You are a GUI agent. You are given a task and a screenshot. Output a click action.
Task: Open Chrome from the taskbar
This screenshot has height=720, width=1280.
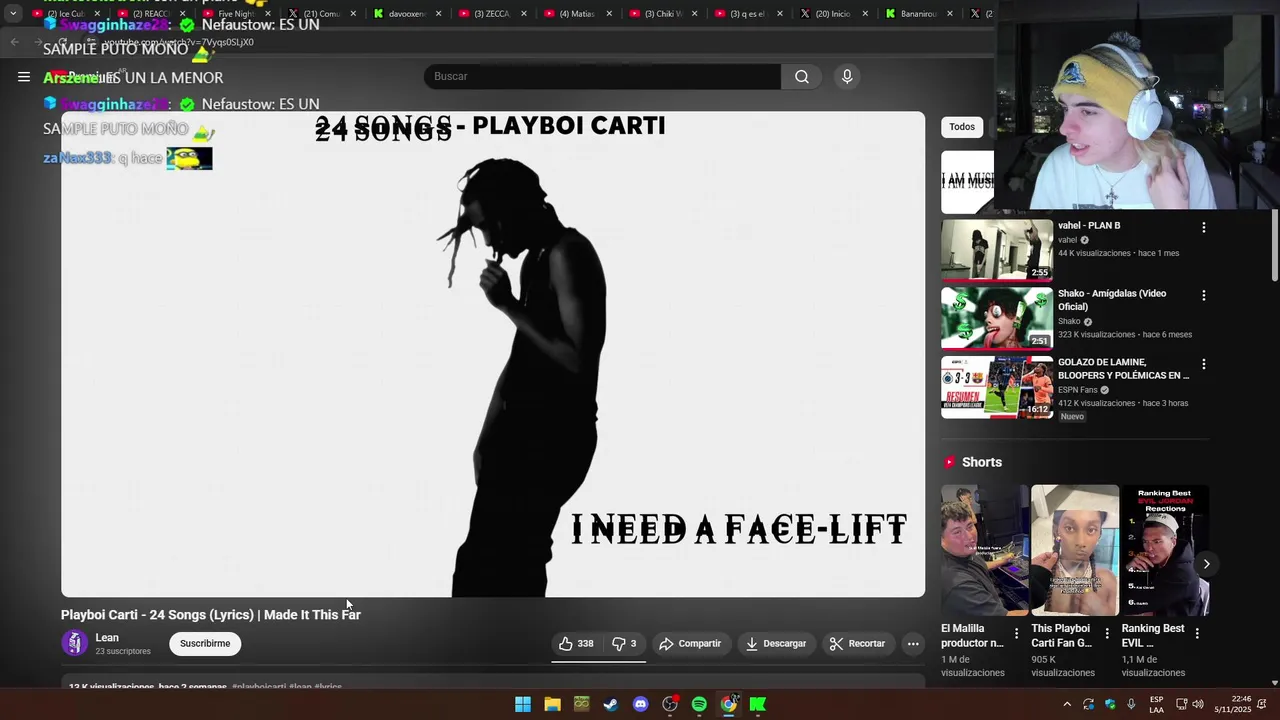tap(729, 705)
